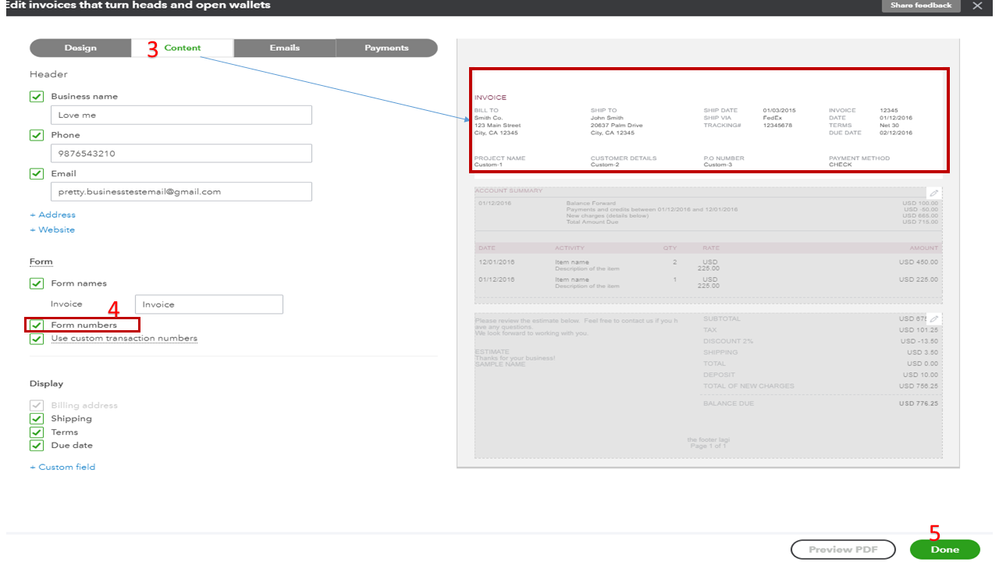
Task: Click 'INVOICE' title in the preview
Action: tap(490, 97)
